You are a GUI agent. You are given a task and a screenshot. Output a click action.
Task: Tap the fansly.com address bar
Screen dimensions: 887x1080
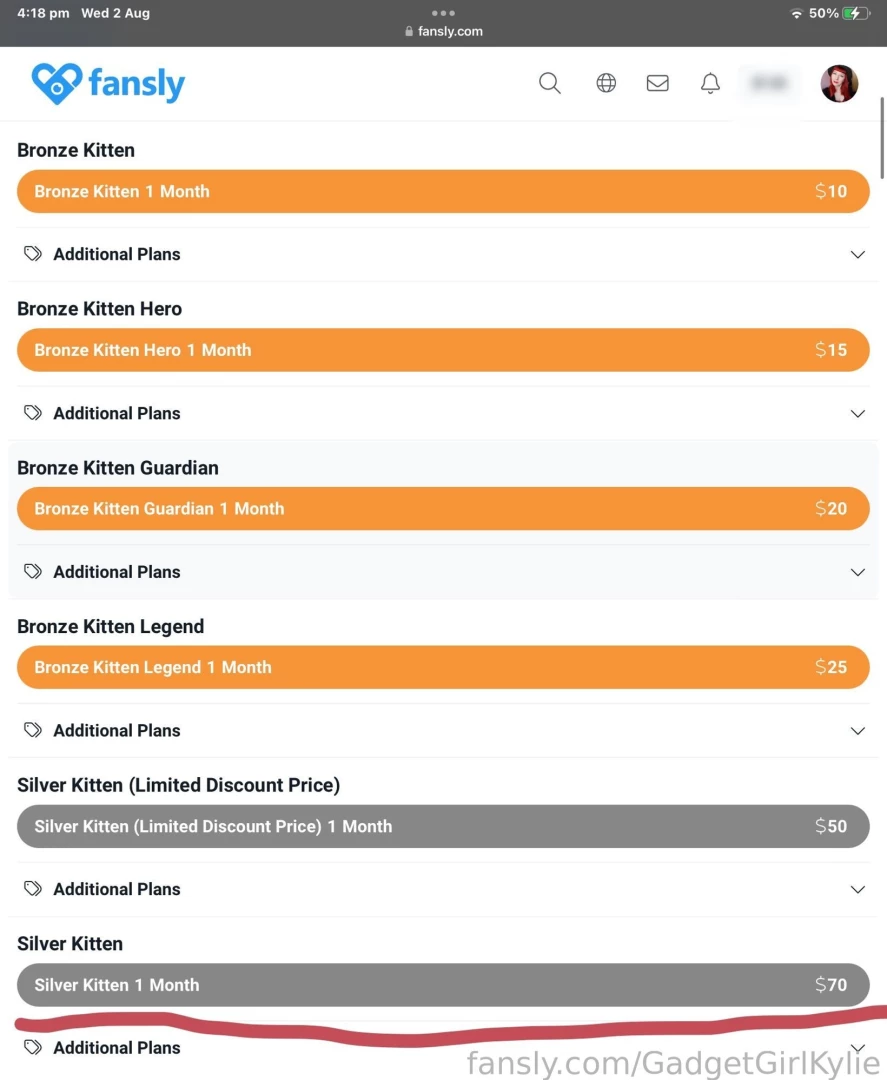pos(444,31)
